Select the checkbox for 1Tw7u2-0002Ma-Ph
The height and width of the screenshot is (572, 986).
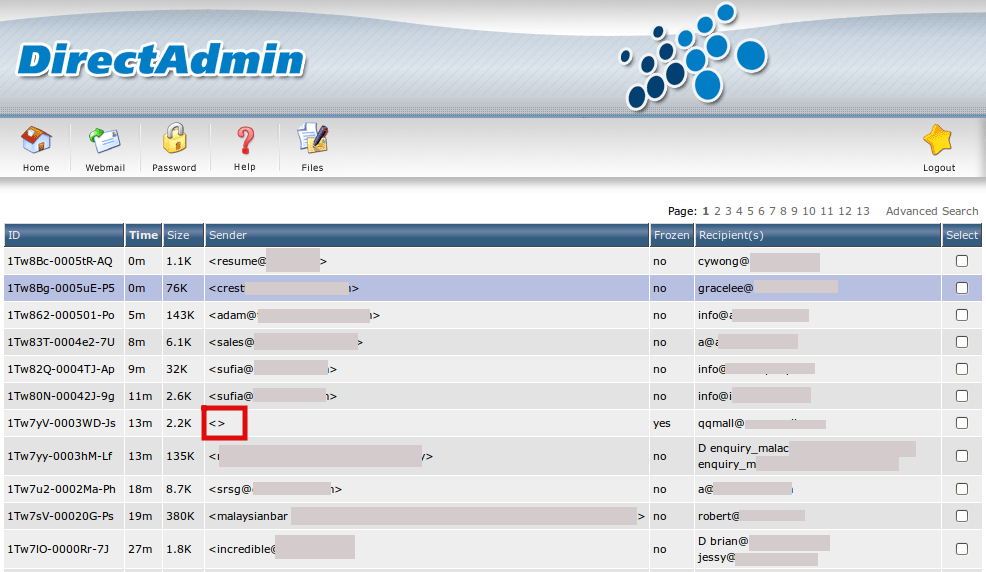[x=961, y=489]
